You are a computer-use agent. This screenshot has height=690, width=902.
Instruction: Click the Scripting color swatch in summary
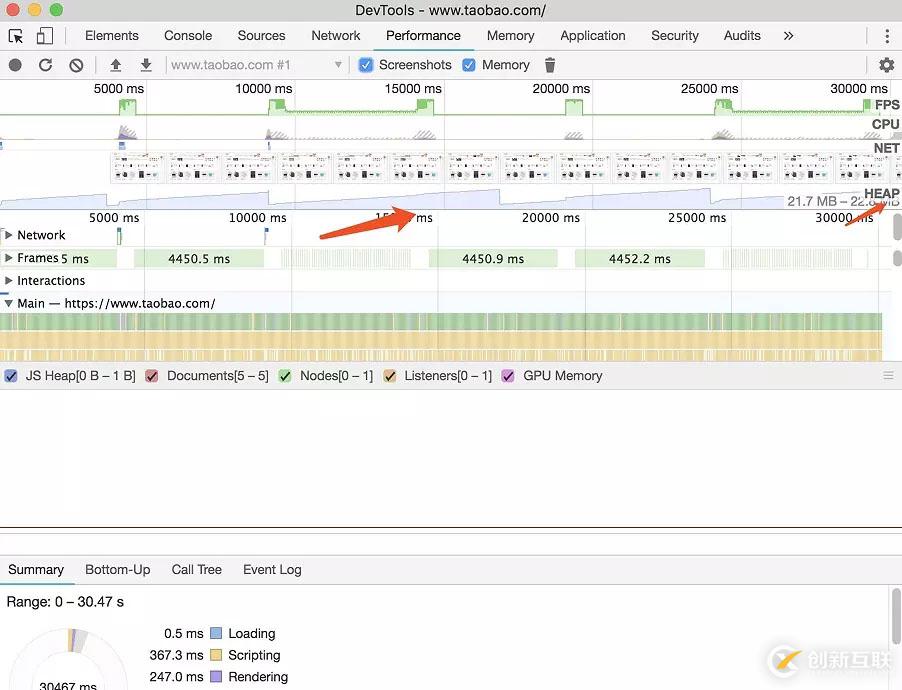(216, 655)
